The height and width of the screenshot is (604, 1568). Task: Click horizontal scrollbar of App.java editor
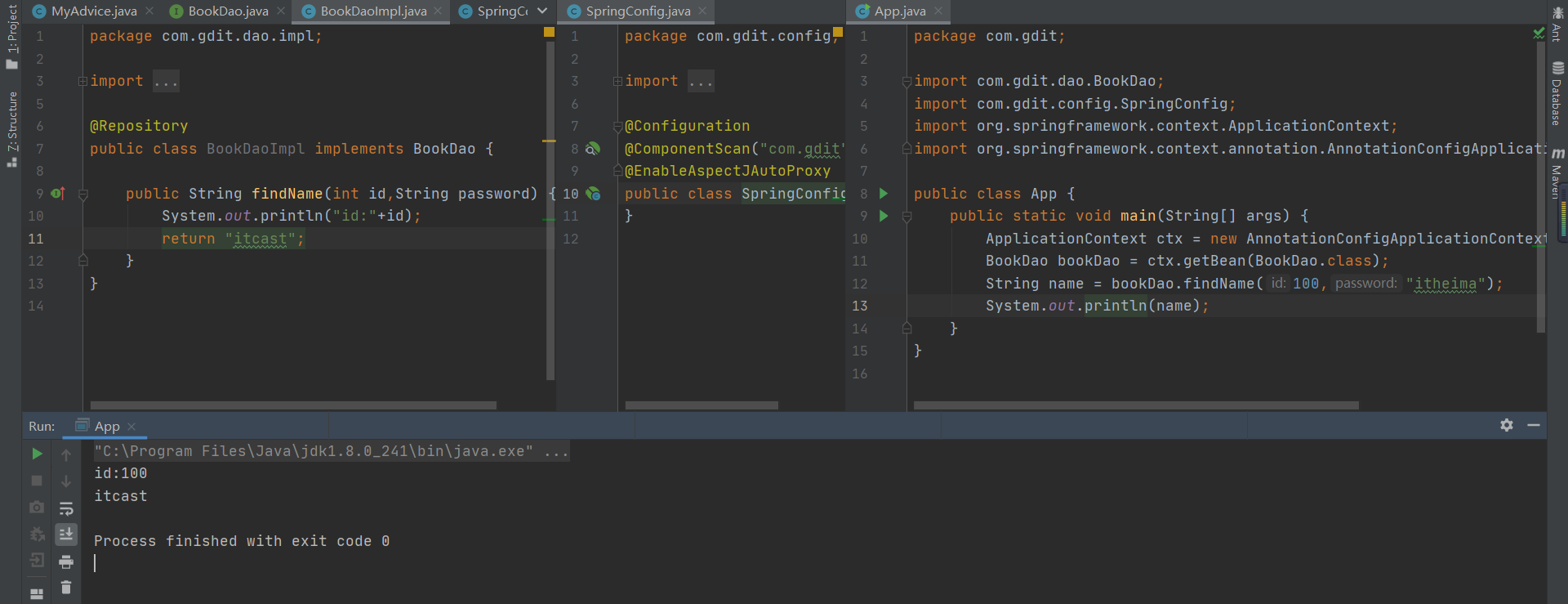click(x=1136, y=405)
